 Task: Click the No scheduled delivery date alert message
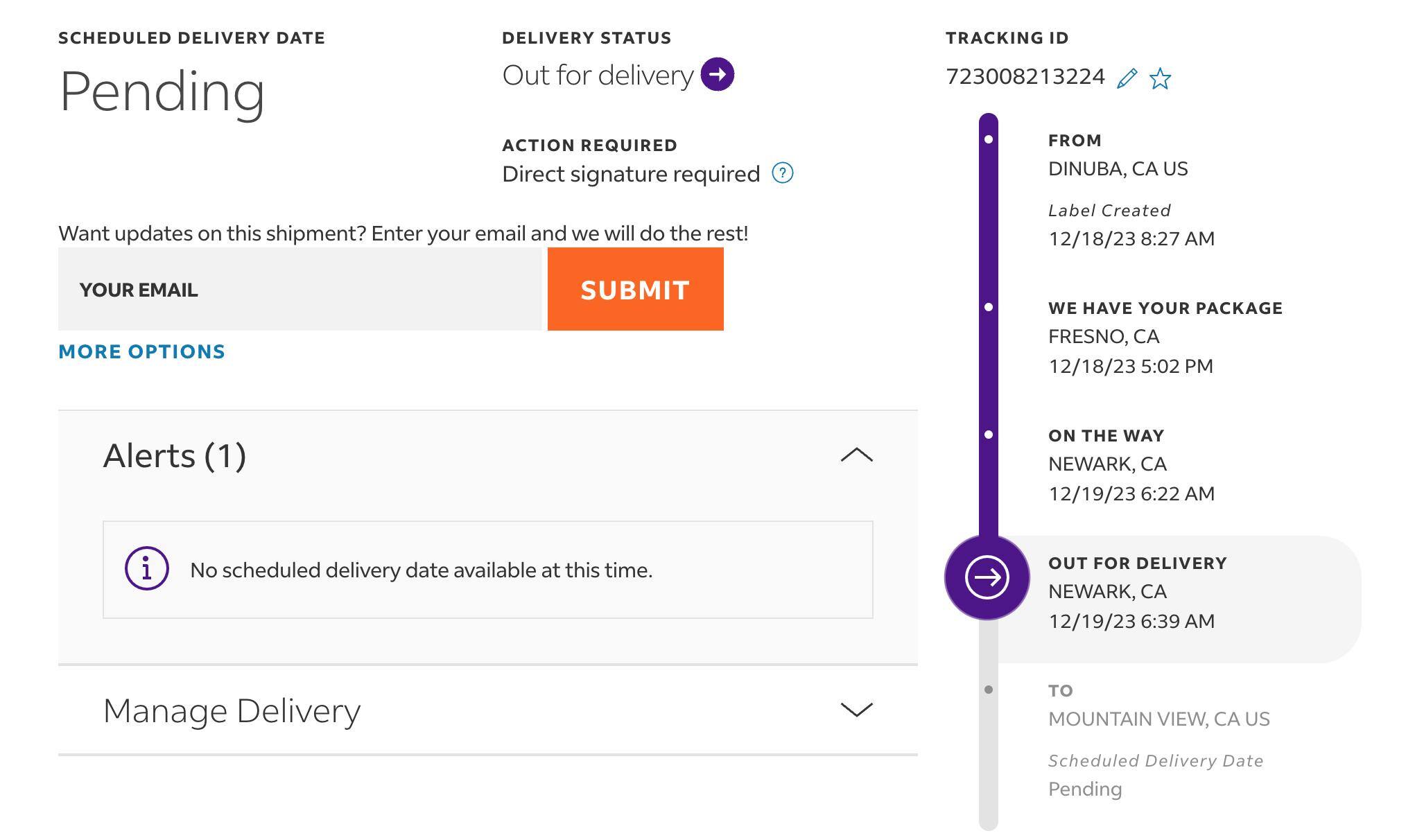pyautogui.click(x=421, y=570)
